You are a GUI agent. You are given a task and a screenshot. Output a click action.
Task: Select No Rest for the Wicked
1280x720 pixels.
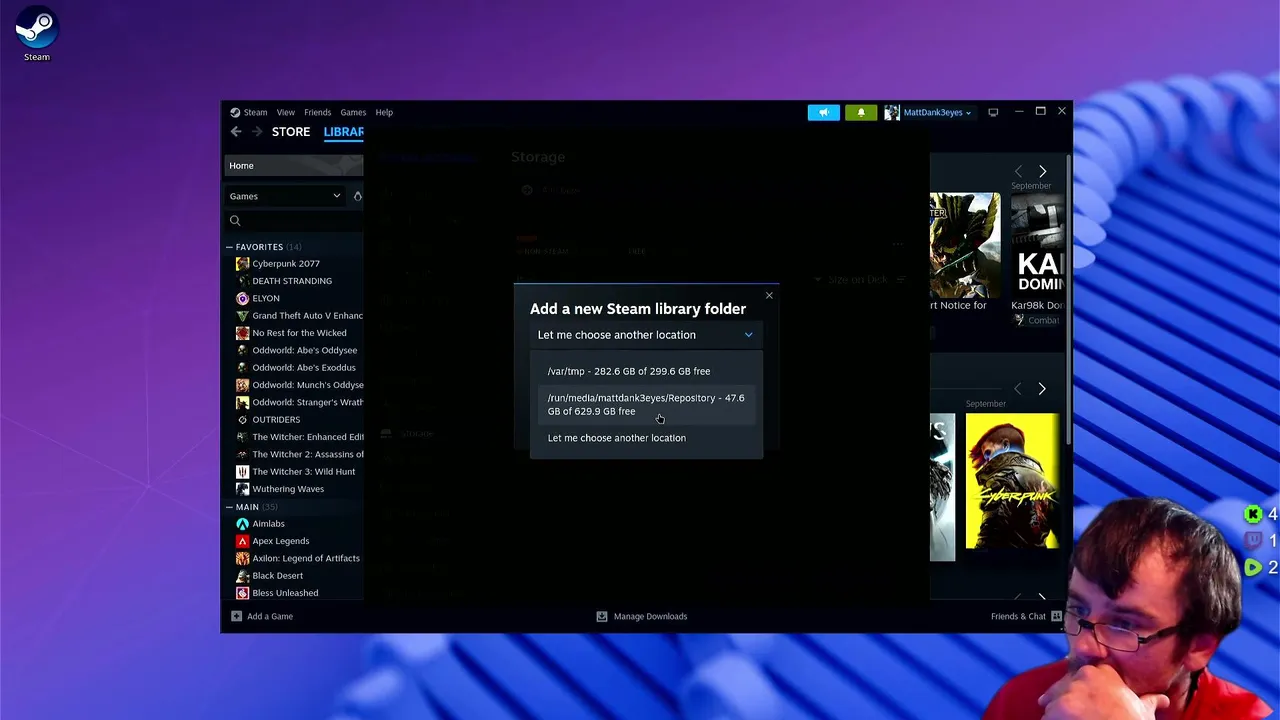pos(298,333)
